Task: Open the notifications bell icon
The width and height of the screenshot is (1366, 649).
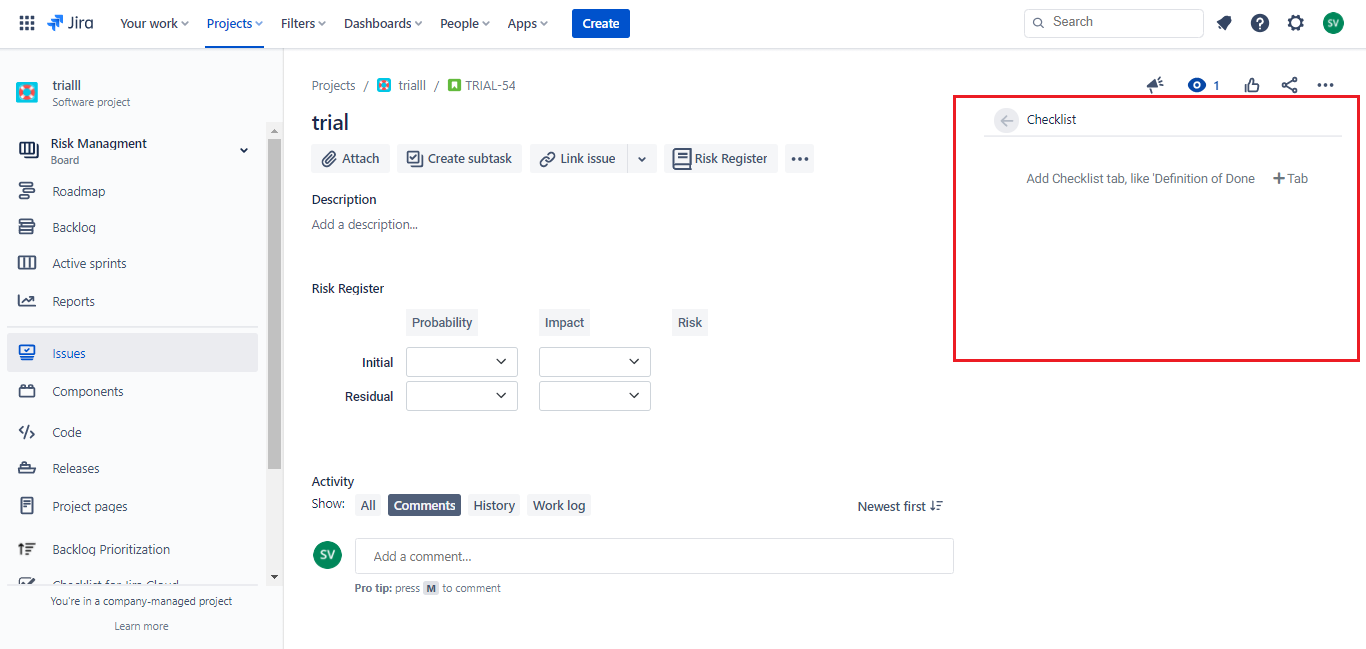Action: (x=1224, y=23)
